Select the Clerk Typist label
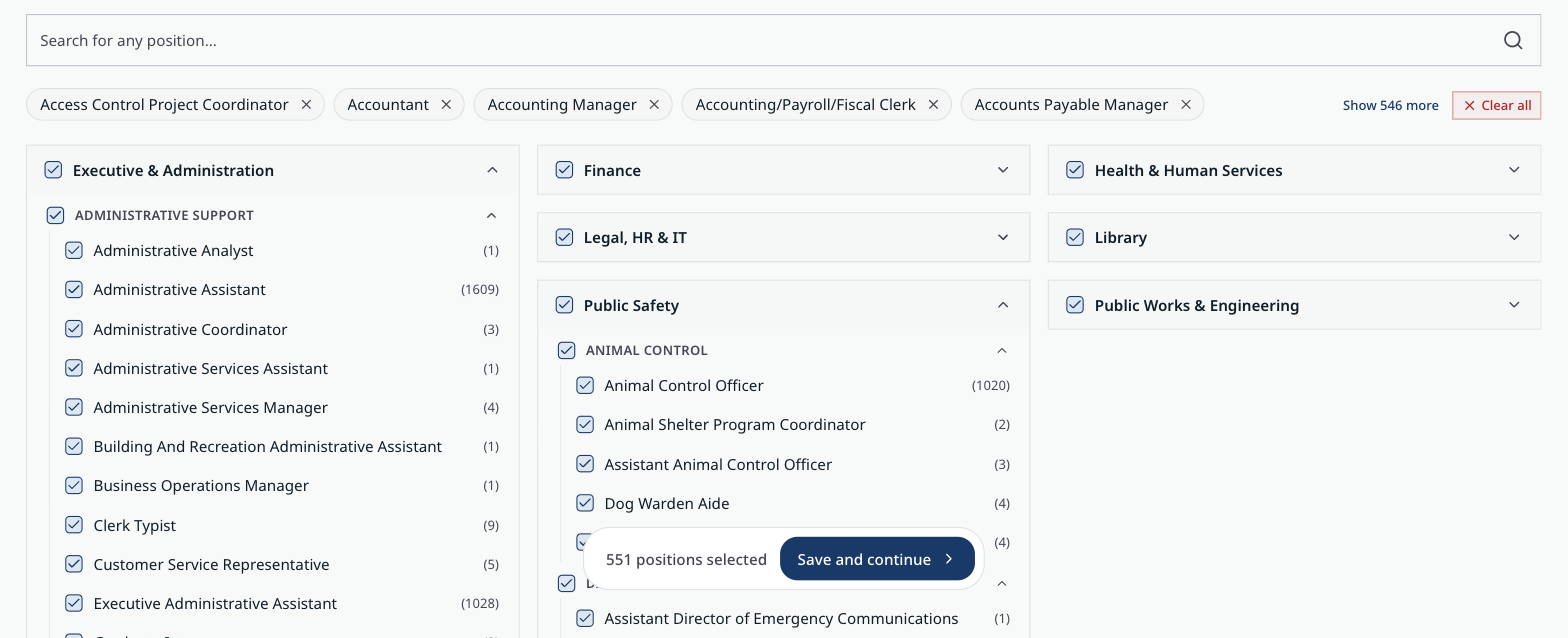This screenshot has height=638, width=1568. (135, 525)
